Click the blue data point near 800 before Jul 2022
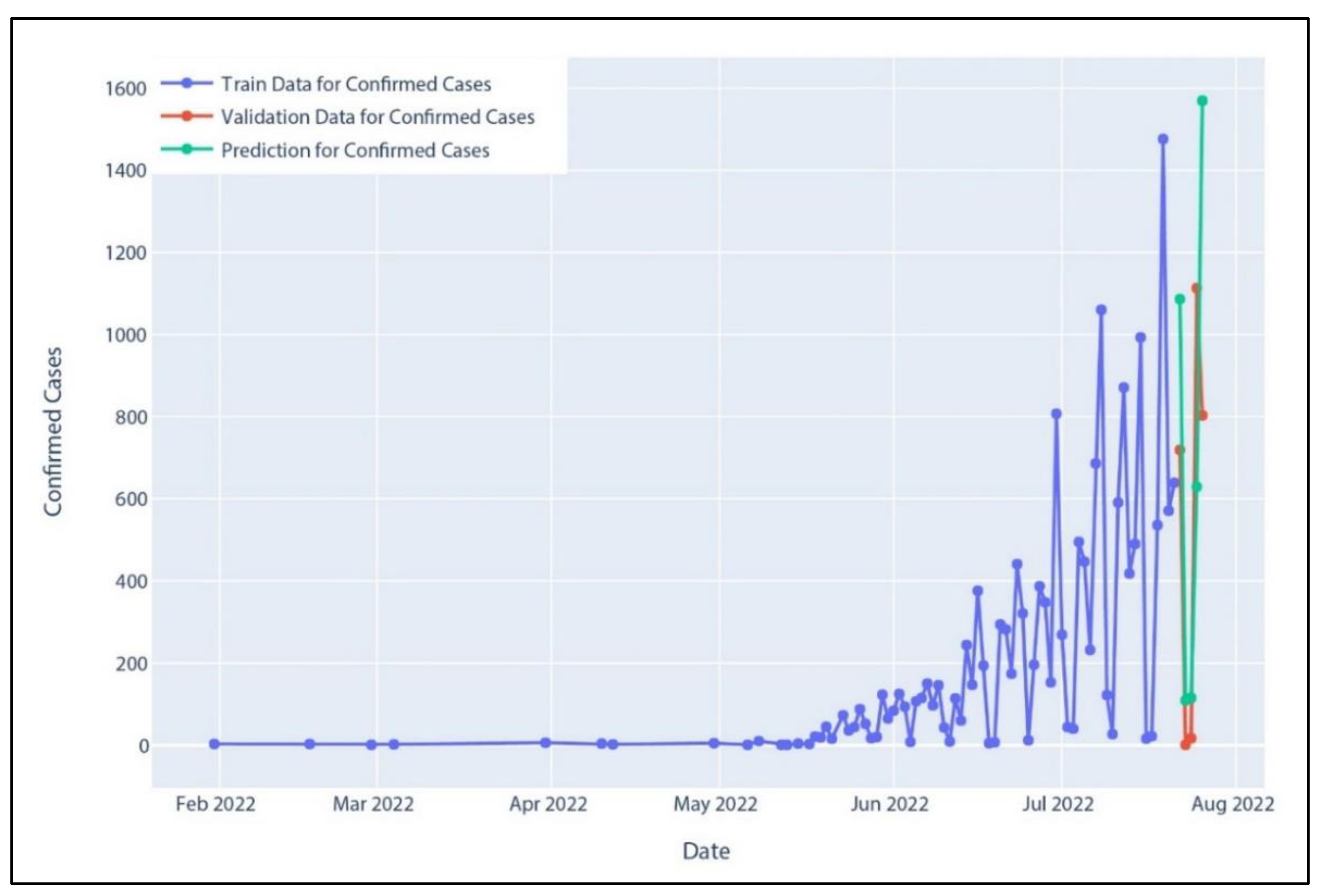 pos(1056,414)
